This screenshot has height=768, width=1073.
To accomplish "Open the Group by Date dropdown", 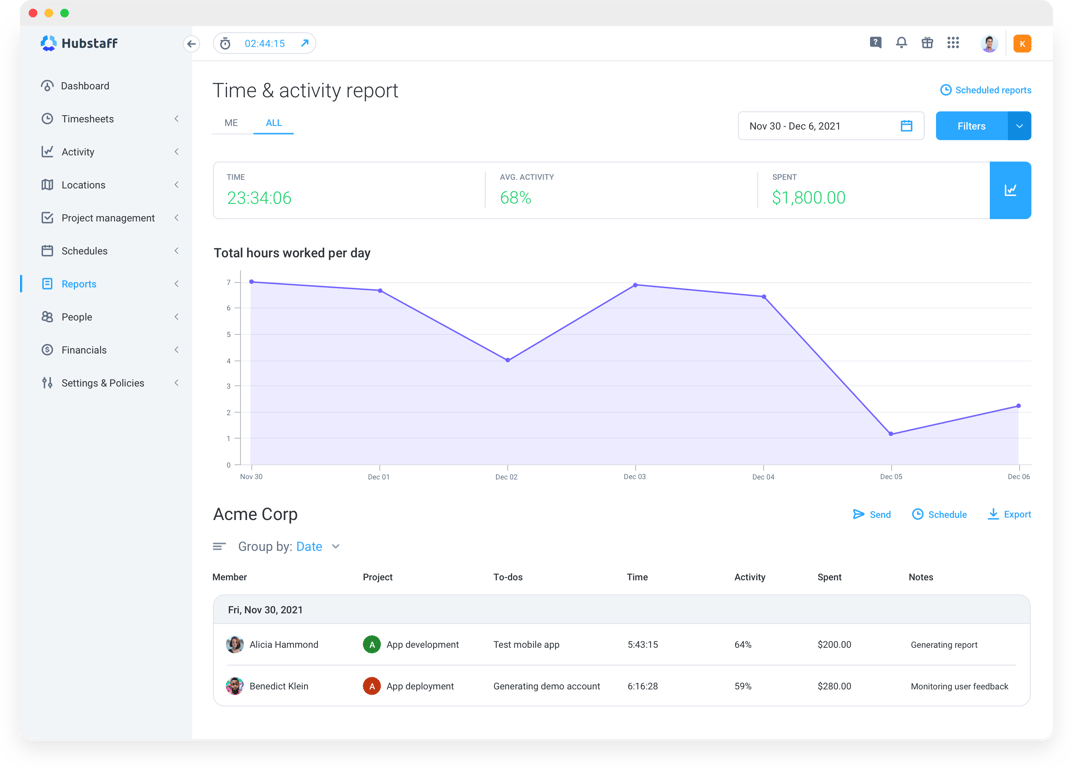I will click(289, 547).
